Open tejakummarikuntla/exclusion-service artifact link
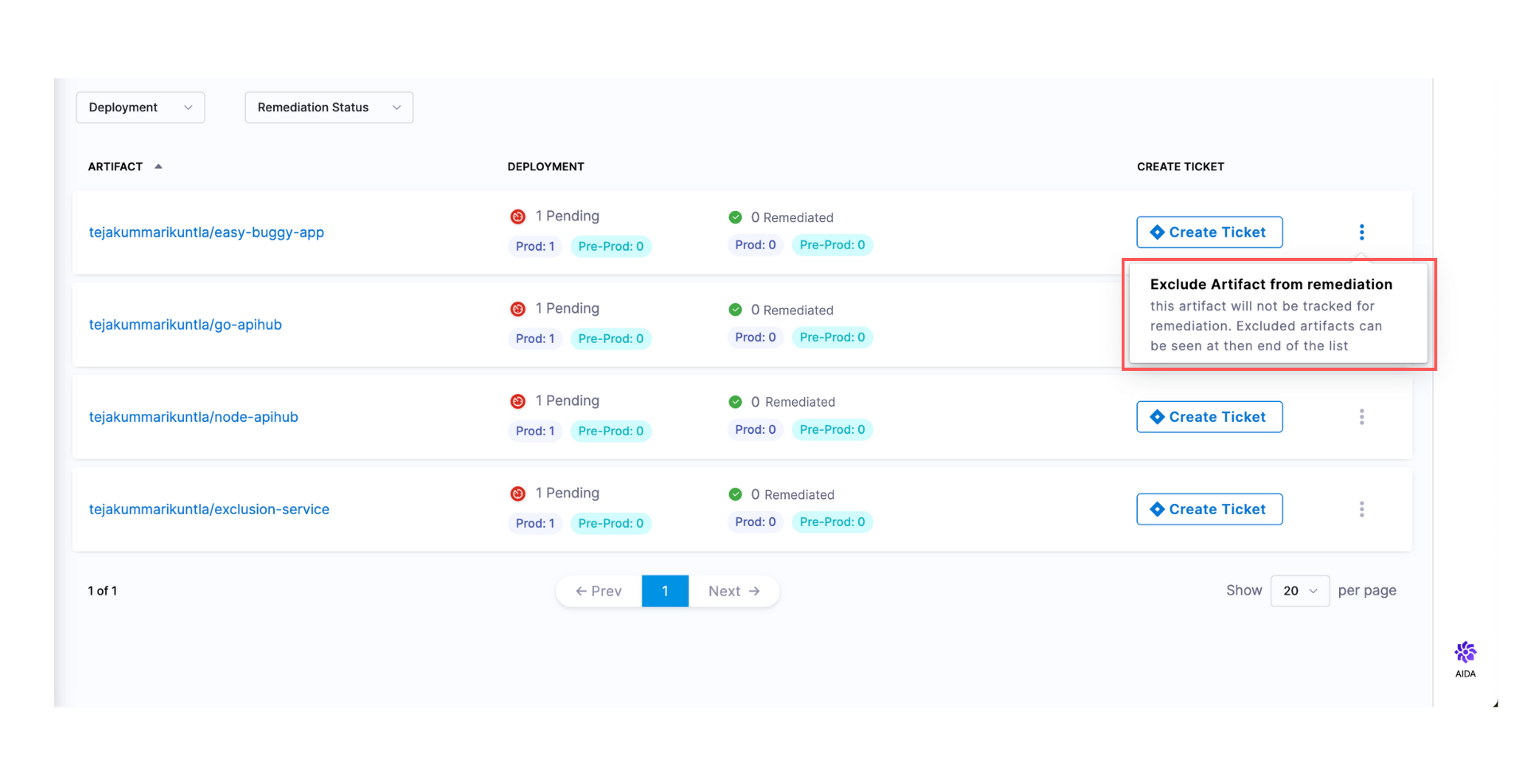 (x=209, y=509)
